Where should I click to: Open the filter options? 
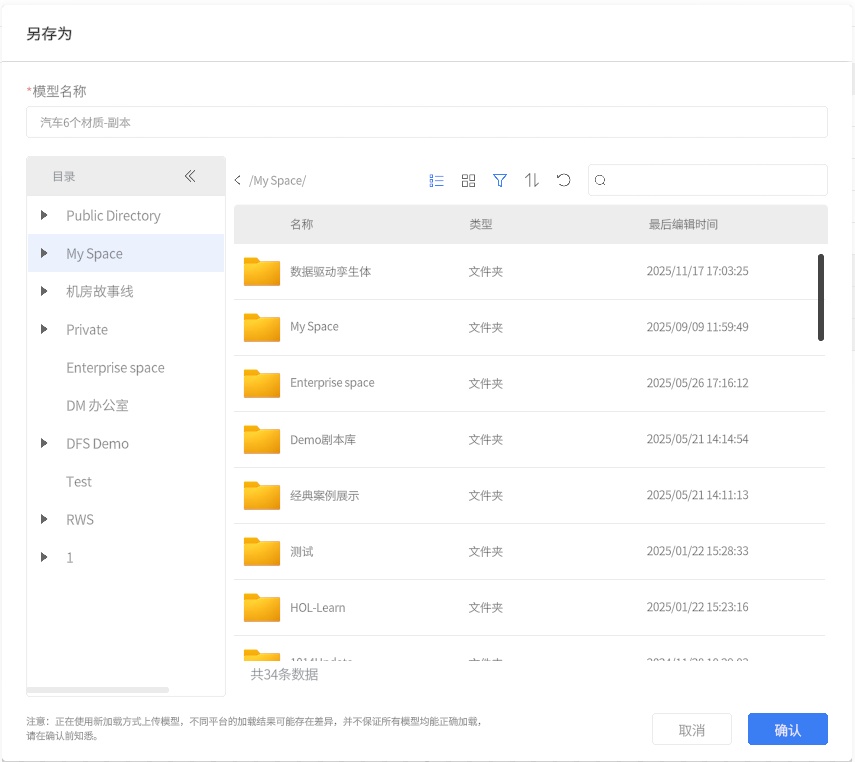coord(500,181)
